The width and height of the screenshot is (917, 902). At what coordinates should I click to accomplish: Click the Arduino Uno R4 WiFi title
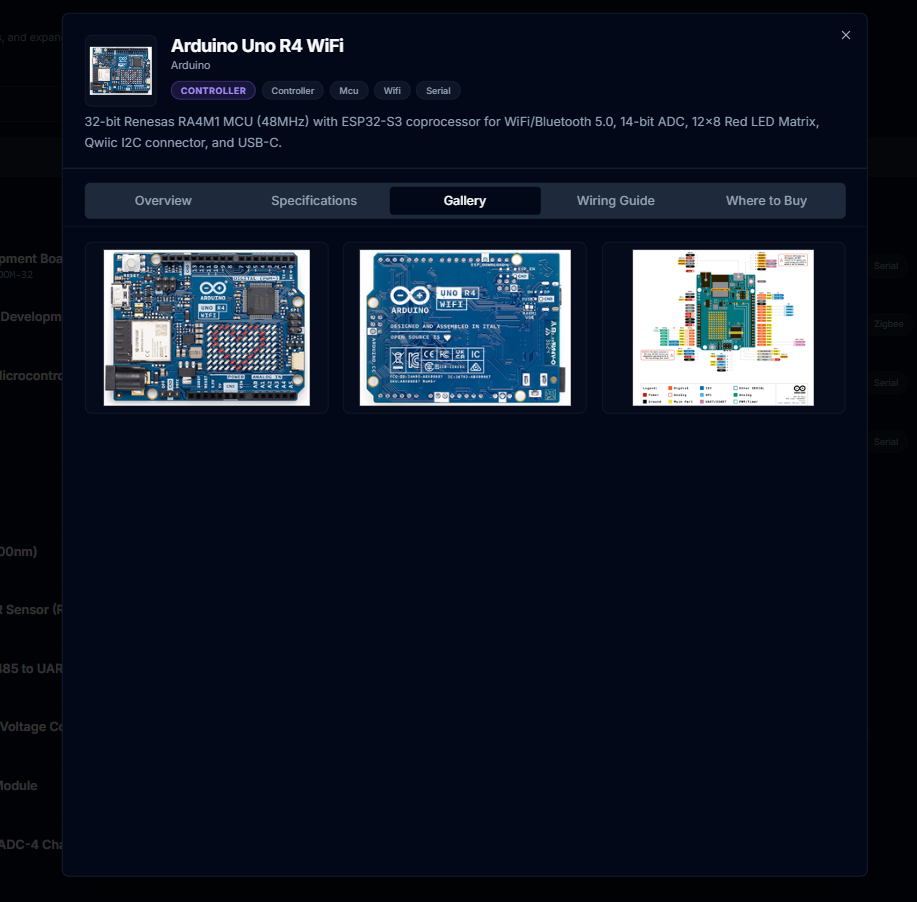(257, 46)
